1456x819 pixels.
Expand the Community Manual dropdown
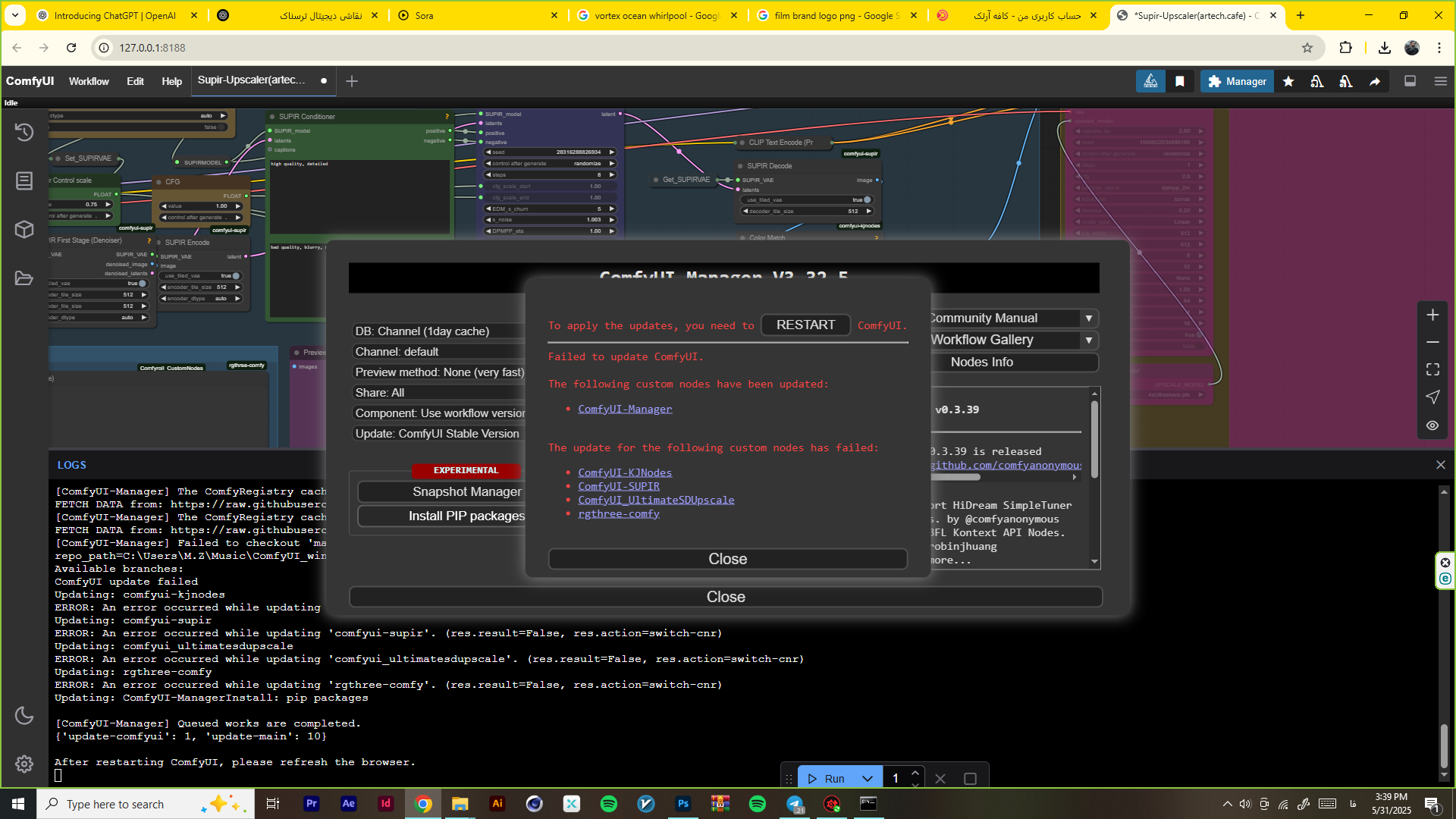(1088, 318)
